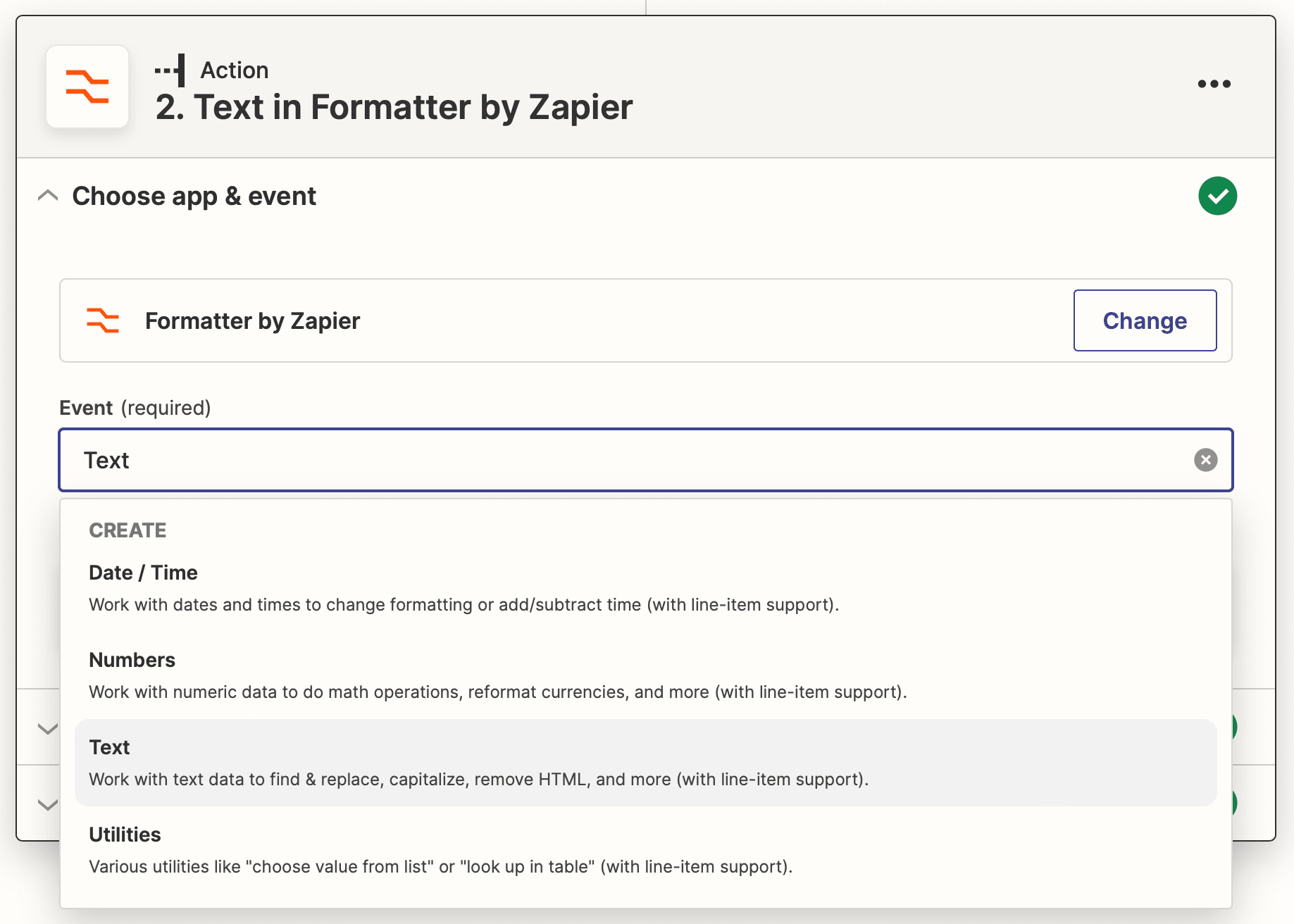Open the three-dot step options menu

[1214, 84]
